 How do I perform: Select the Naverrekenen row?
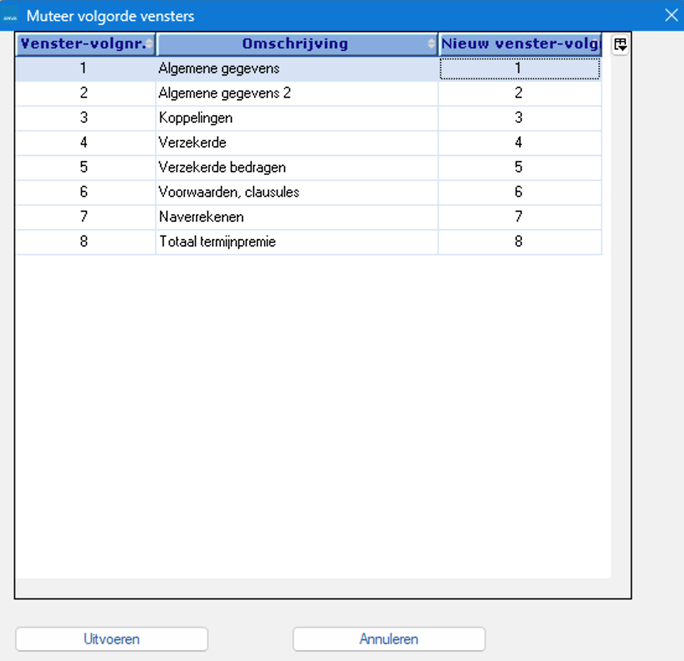[296, 216]
